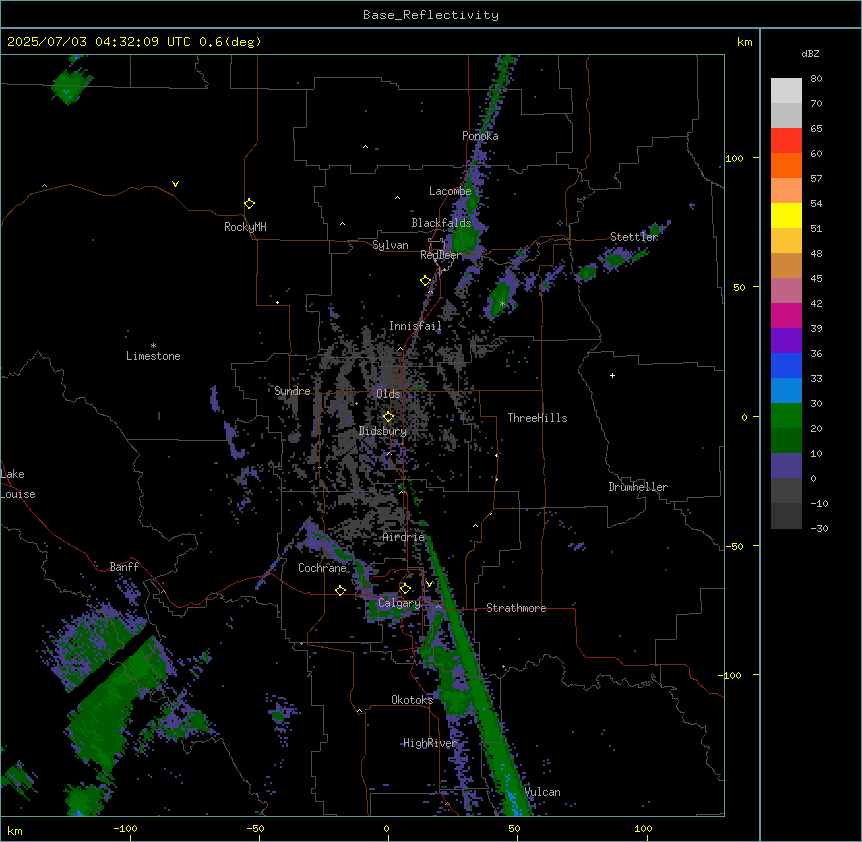The width and height of the screenshot is (862, 842).
Task: Click the royal blue 33–36 dBZ legend swatch
Action: (786, 366)
